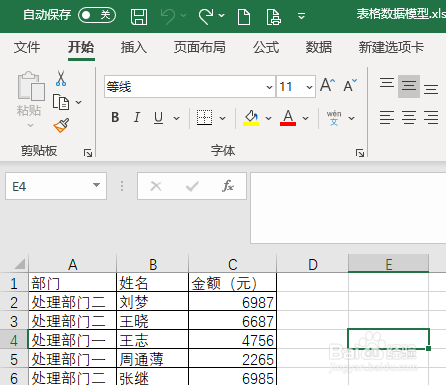This screenshot has width=446, height=385.
Task: Toggle Underline formatting
Action: tap(159, 118)
